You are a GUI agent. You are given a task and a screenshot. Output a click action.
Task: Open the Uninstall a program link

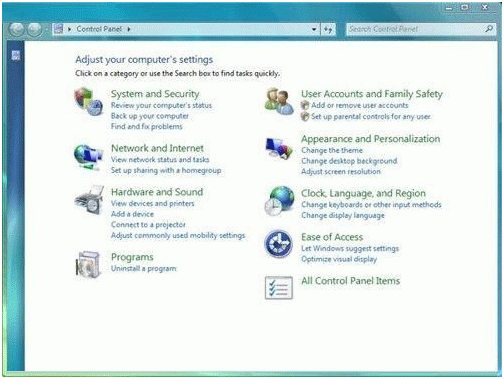click(x=144, y=269)
